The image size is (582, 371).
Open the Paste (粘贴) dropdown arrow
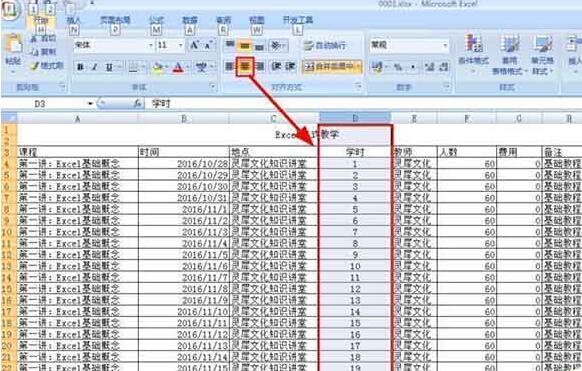13,72
